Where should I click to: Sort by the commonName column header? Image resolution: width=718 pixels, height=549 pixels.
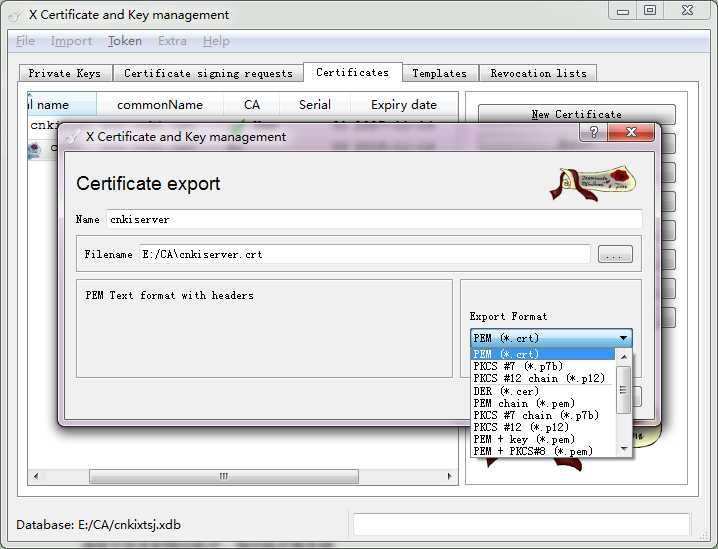(x=160, y=105)
